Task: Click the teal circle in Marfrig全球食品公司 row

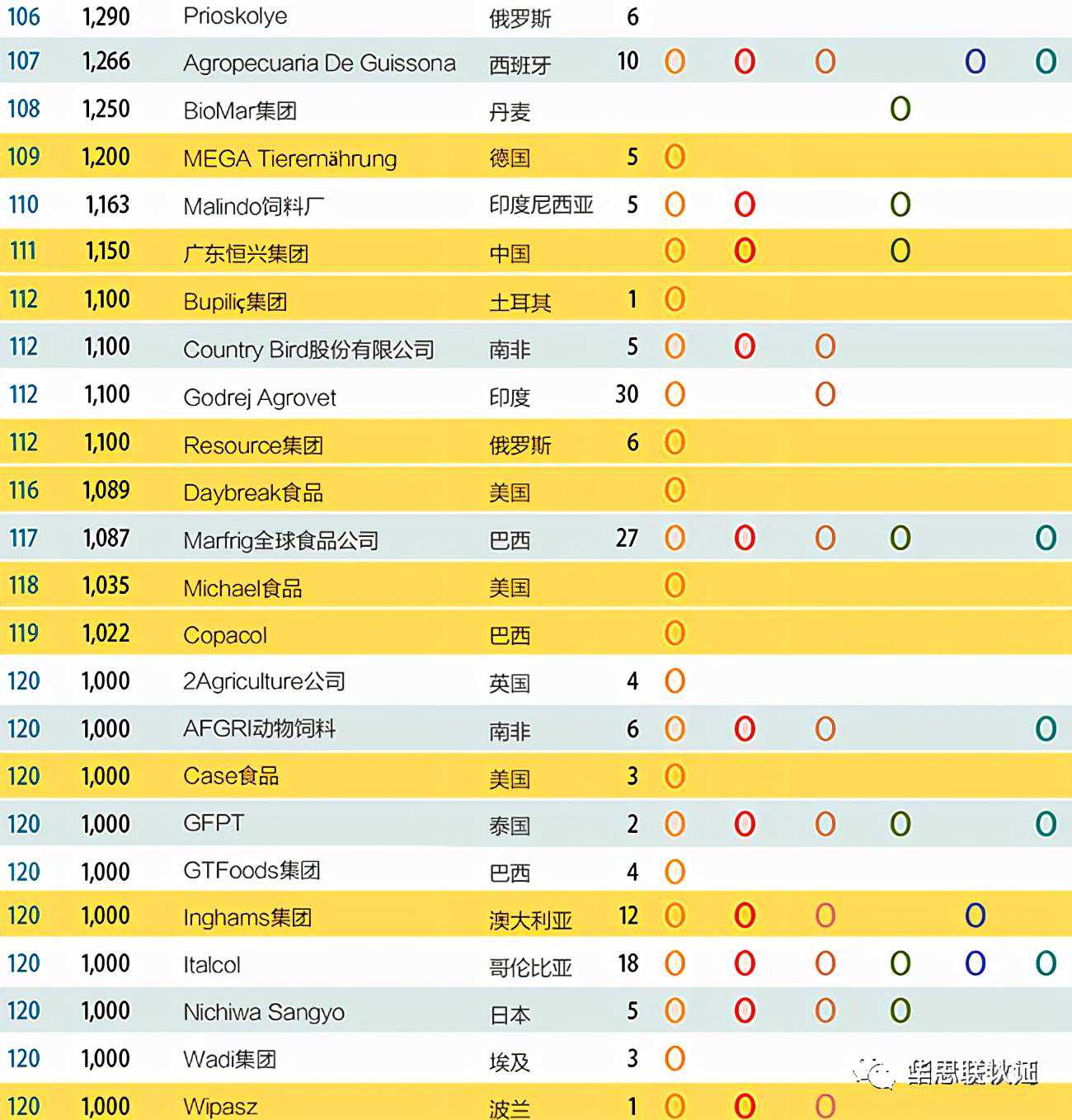Action: pyautogui.click(x=1046, y=539)
